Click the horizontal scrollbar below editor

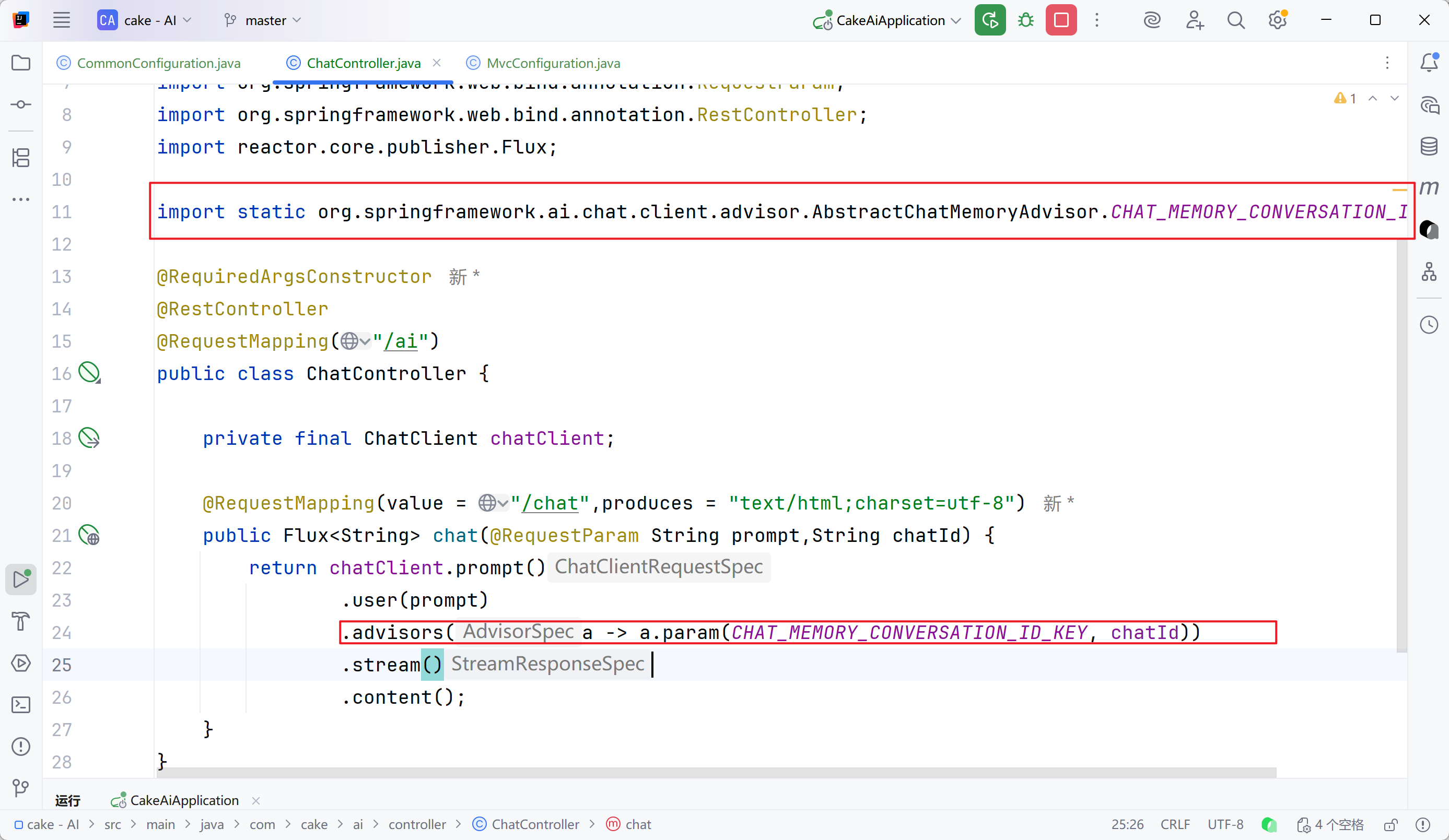pos(716,773)
